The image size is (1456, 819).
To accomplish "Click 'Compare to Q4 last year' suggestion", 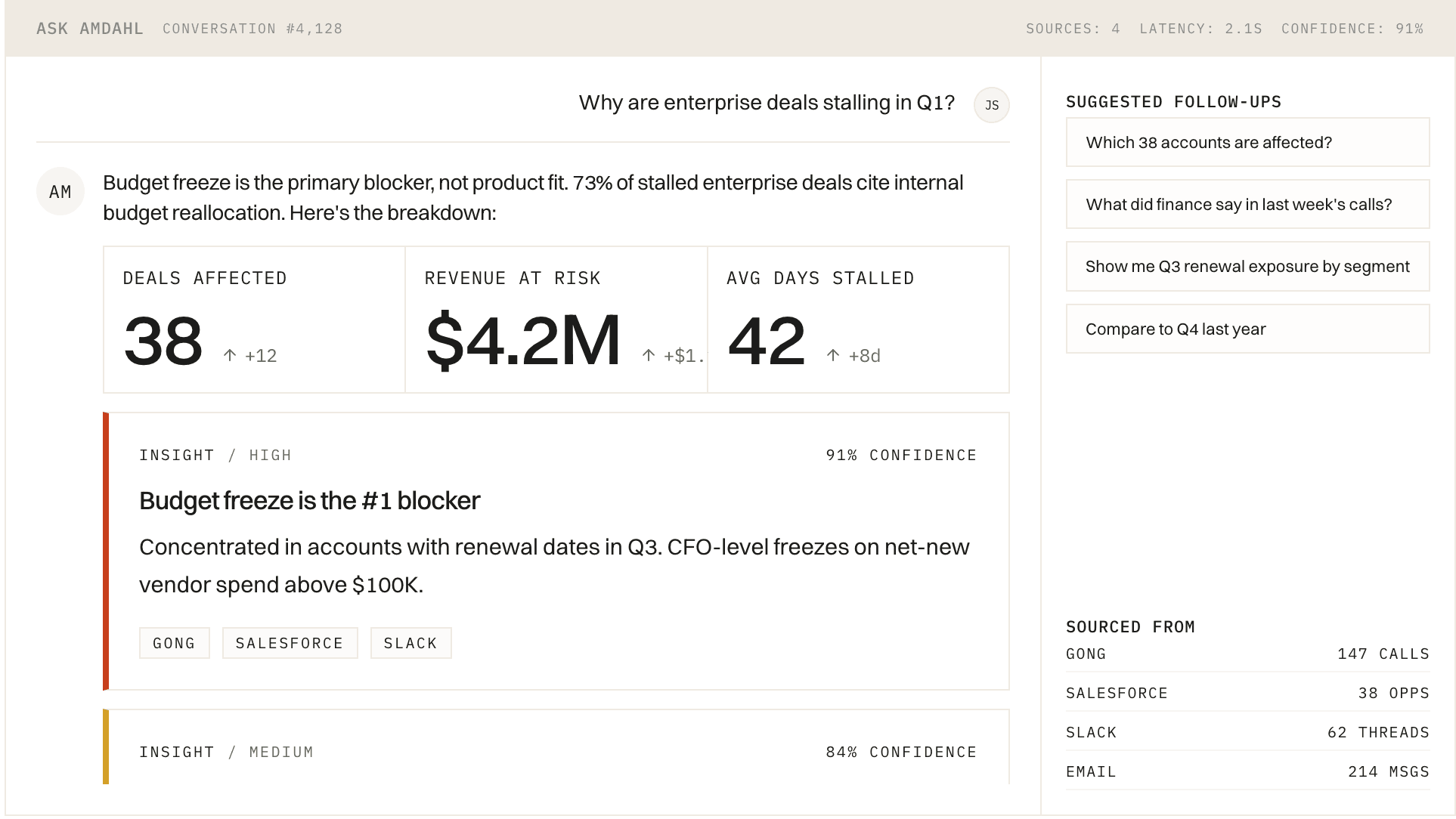I will click(x=1247, y=329).
